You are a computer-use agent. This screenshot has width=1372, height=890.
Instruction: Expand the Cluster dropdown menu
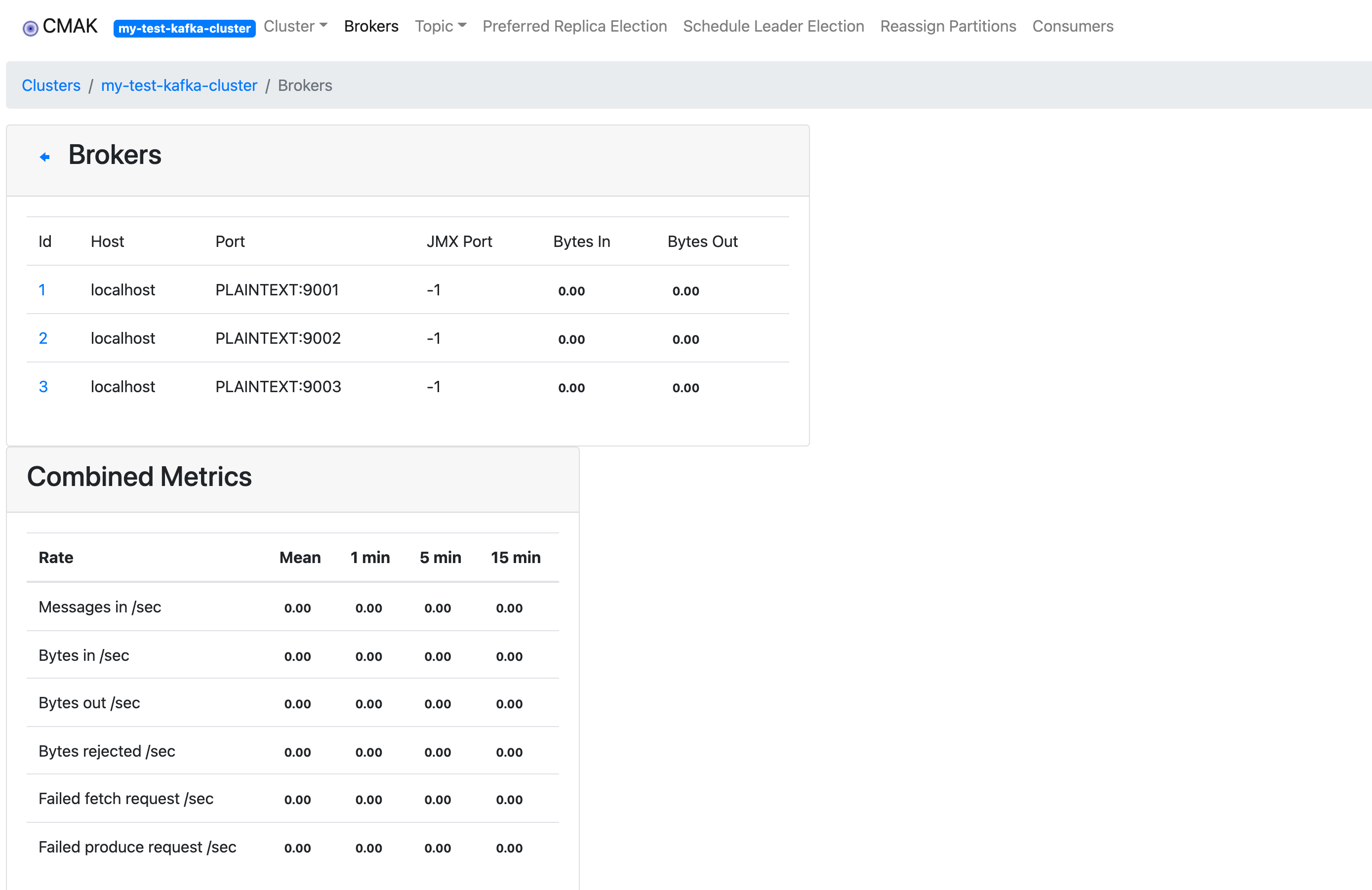295,26
